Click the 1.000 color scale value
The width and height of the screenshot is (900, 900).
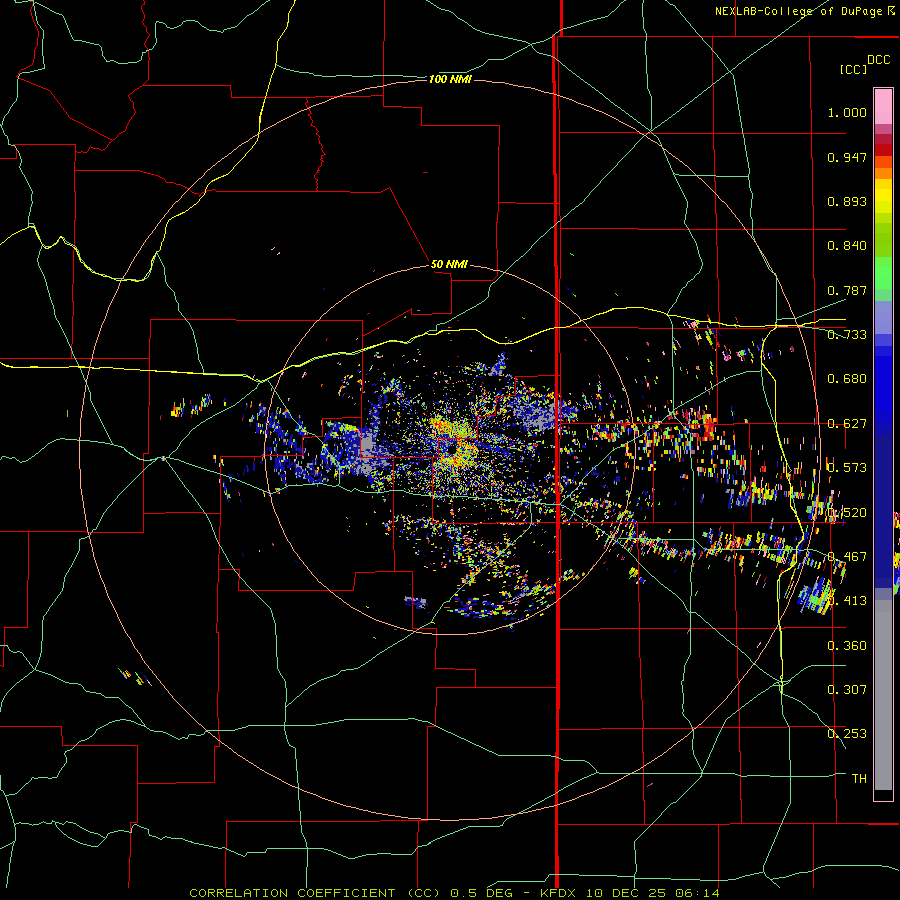click(847, 112)
